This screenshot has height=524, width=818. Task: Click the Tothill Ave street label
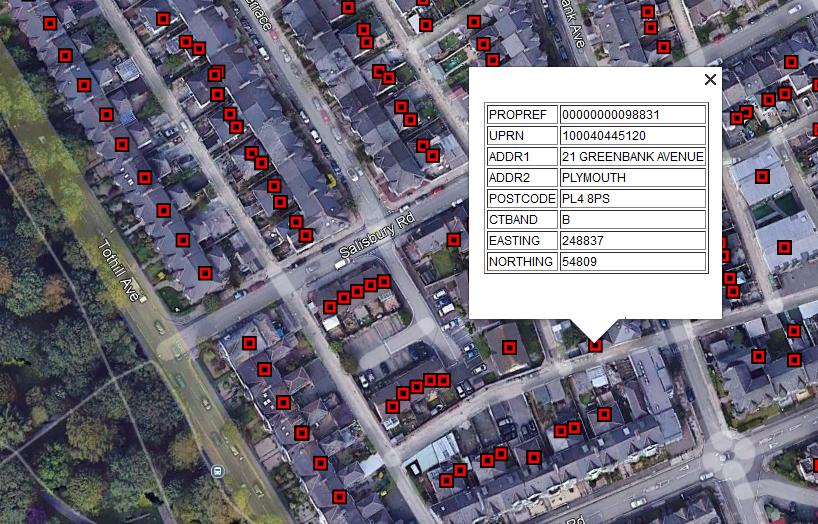(x=120, y=270)
